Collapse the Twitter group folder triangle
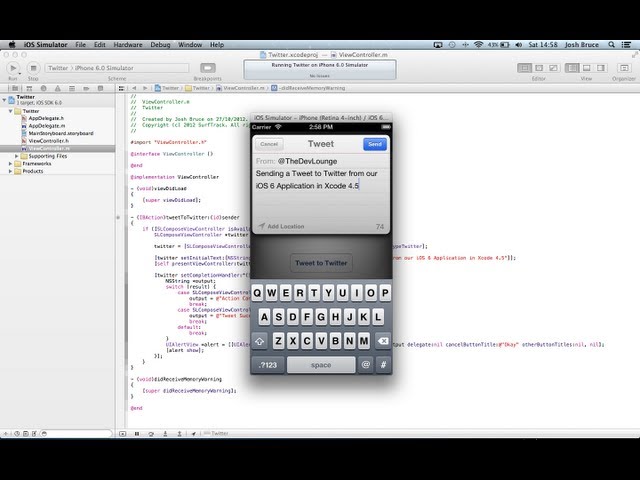 [11, 111]
